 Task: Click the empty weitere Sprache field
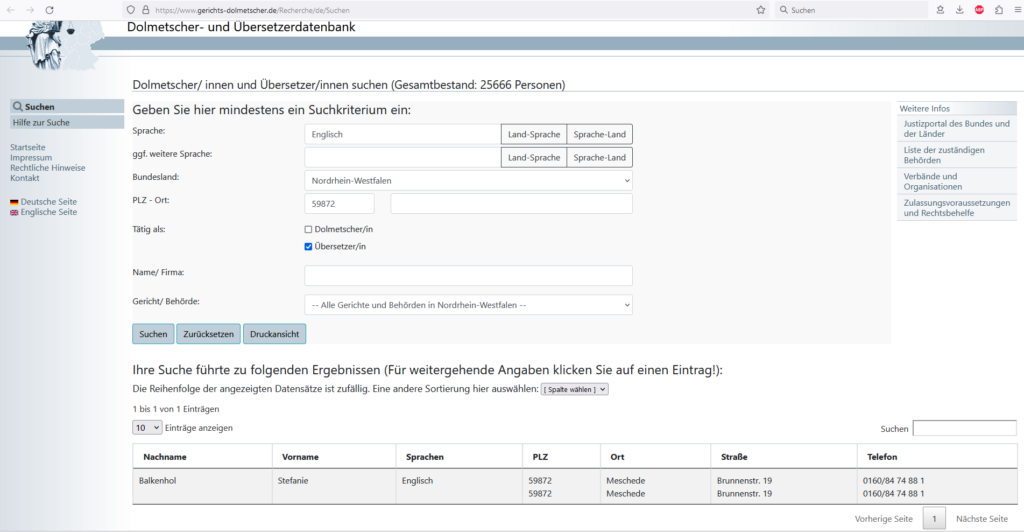(x=402, y=157)
